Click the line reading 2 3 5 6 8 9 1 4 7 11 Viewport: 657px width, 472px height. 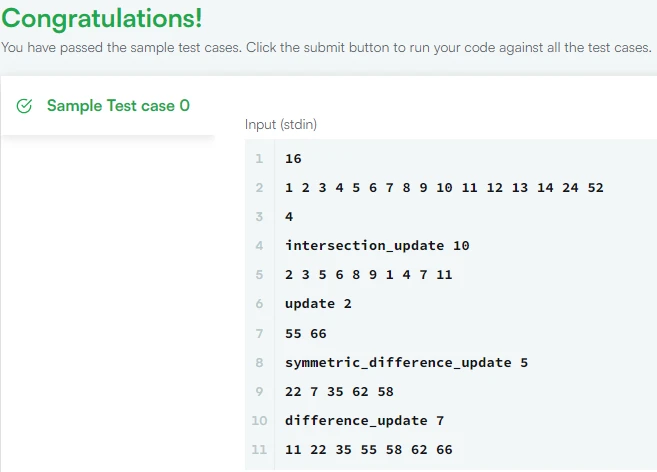click(x=368, y=275)
